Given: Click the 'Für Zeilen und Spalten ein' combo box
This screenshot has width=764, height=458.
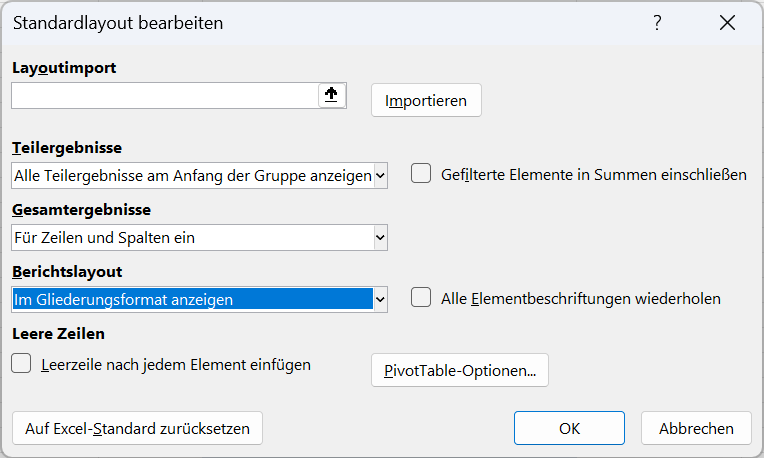Looking at the screenshot, I should click(199, 238).
